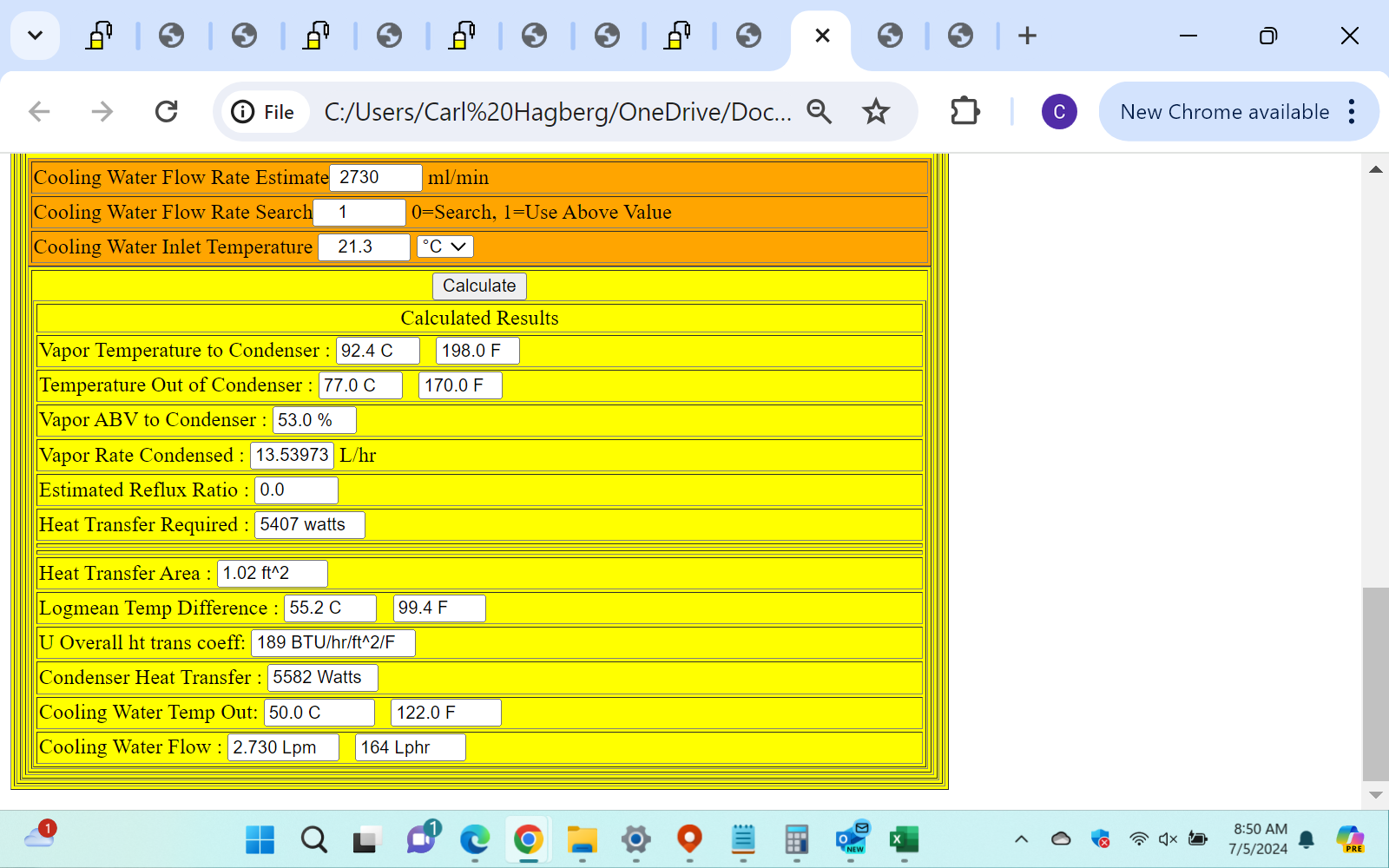Expand the system tray hidden icons chevron

pos(1021,838)
